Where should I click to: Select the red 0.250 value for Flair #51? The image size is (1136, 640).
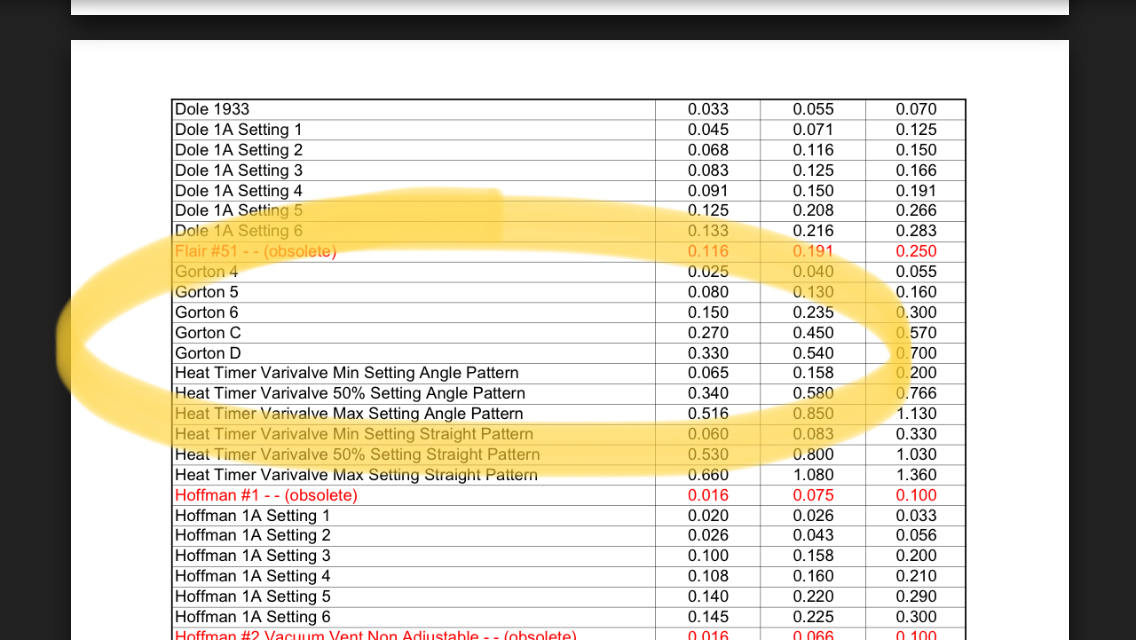tap(916, 251)
